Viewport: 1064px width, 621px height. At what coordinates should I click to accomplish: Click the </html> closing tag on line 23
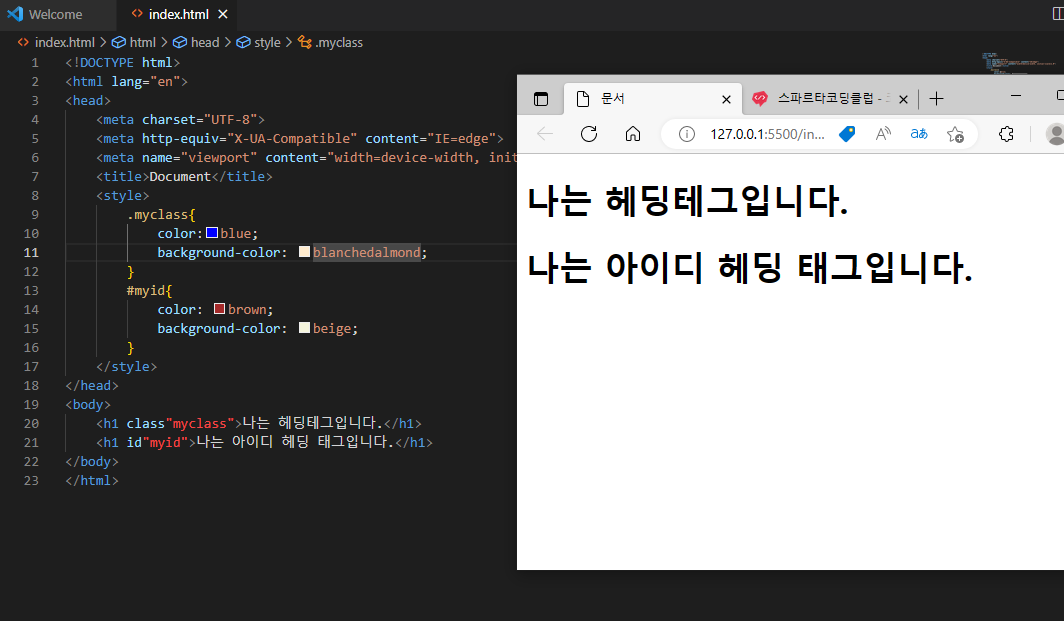click(92, 481)
